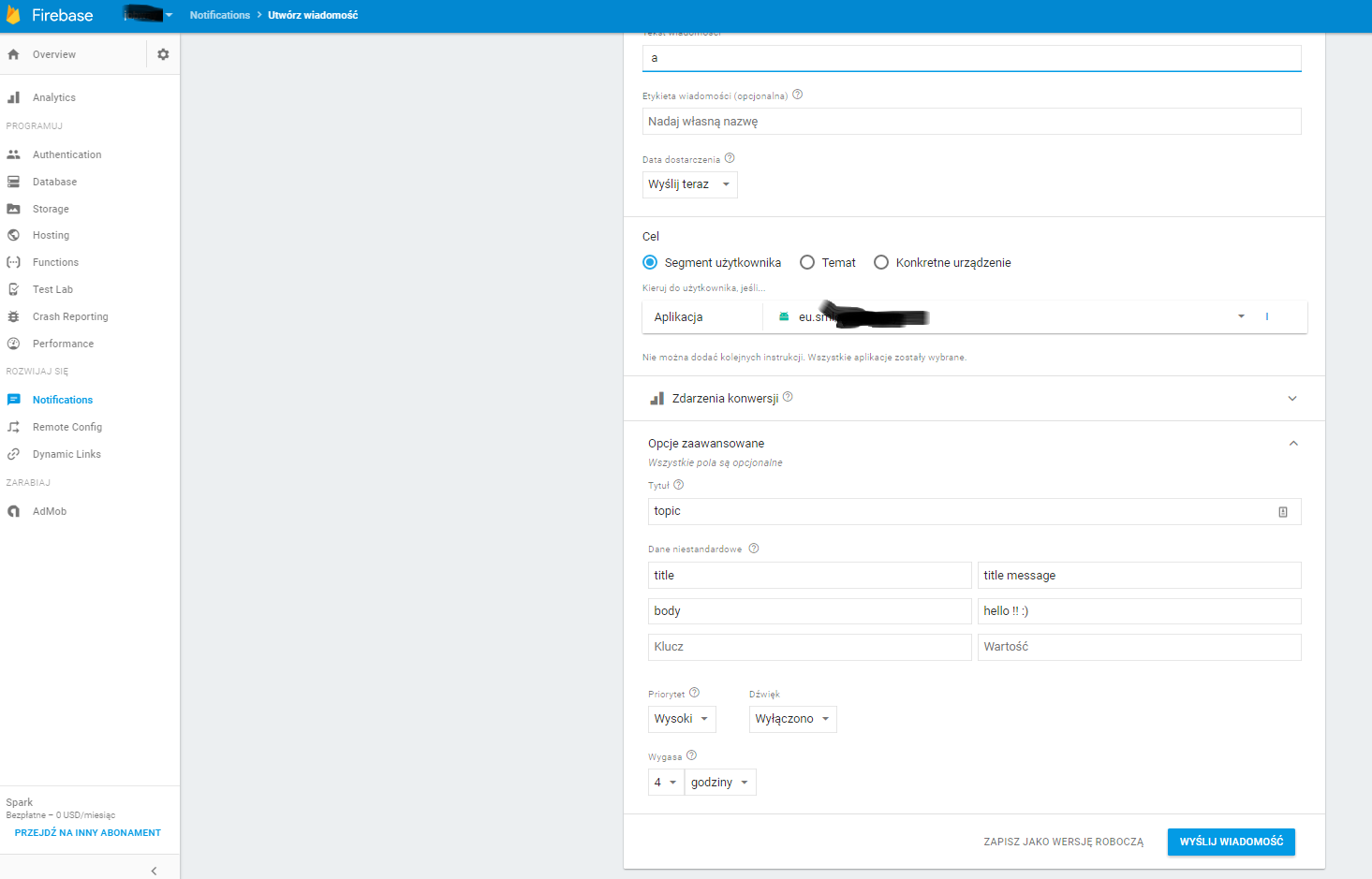Click the Test Lab checklist icon
Screen dimensions: 1372x879
tap(13, 289)
